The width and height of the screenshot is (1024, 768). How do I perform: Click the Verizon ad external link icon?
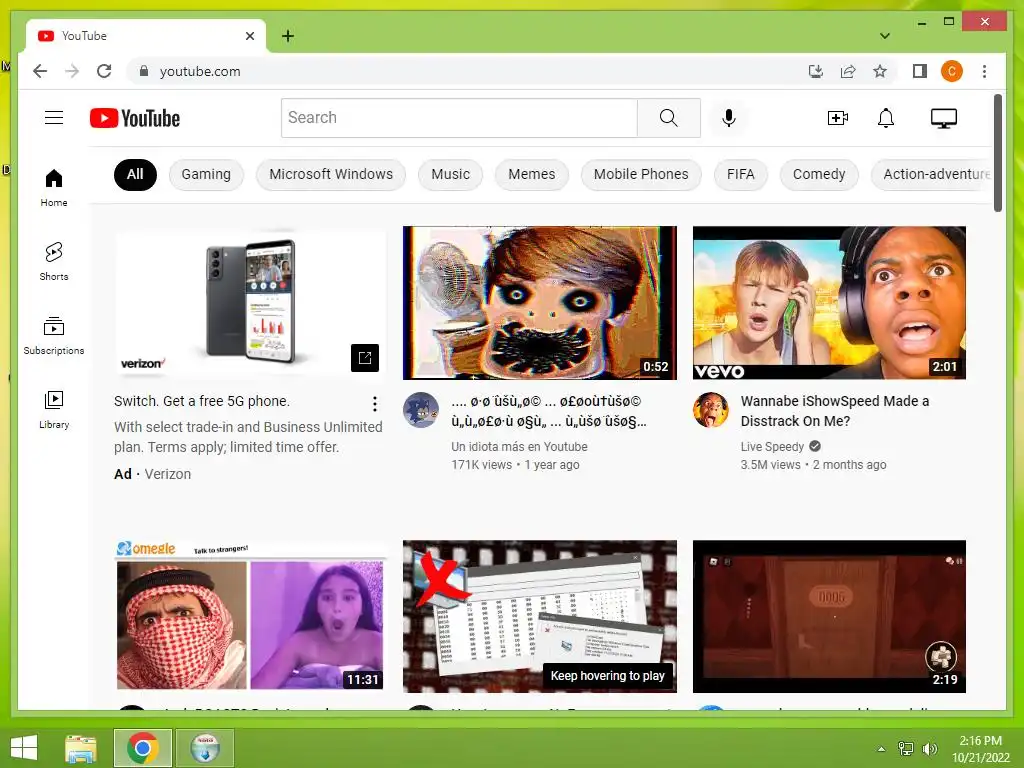(364, 357)
